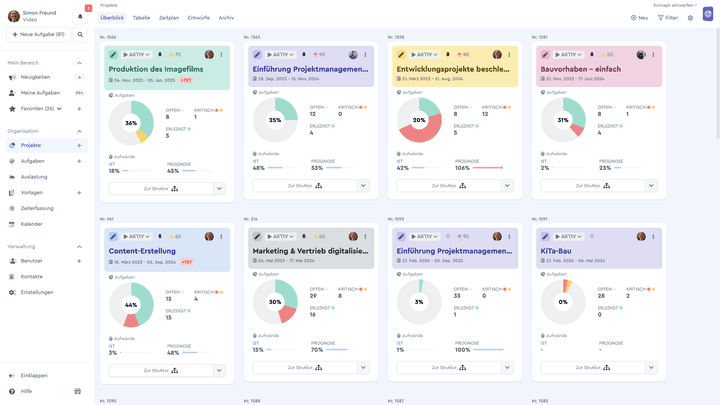Open the three-dot menu on Bauvorhaben – einfach card
The image size is (720, 405).
click(x=653, y=55)
